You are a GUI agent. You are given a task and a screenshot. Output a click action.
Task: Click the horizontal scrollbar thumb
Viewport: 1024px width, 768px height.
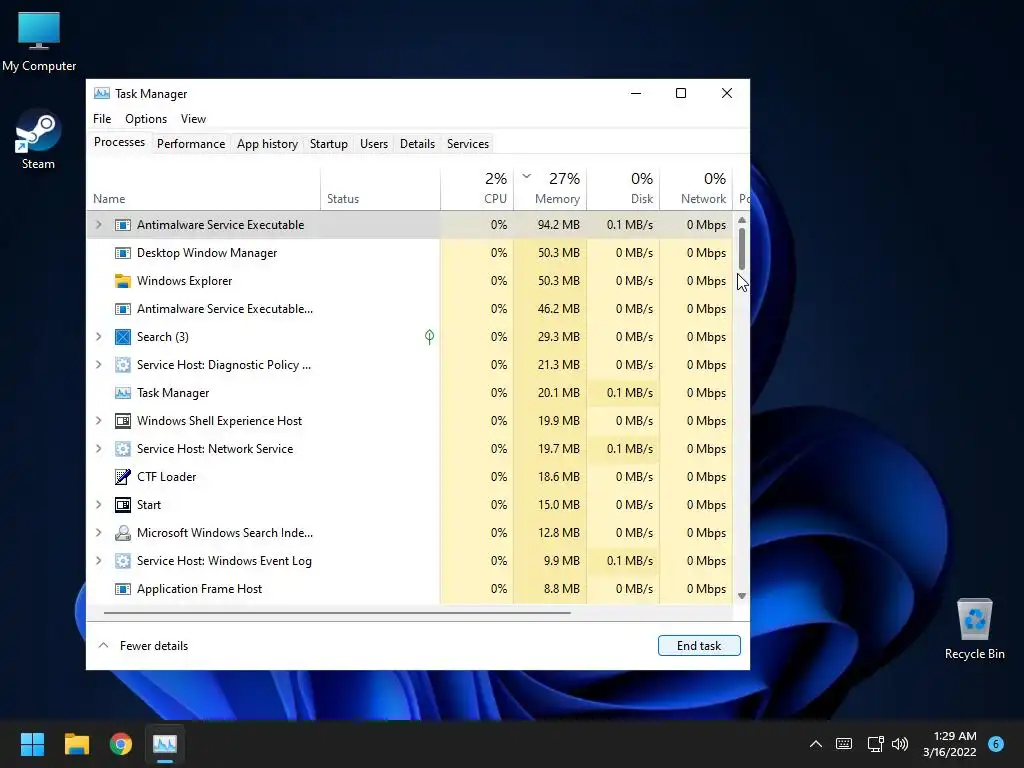[337, 613]
